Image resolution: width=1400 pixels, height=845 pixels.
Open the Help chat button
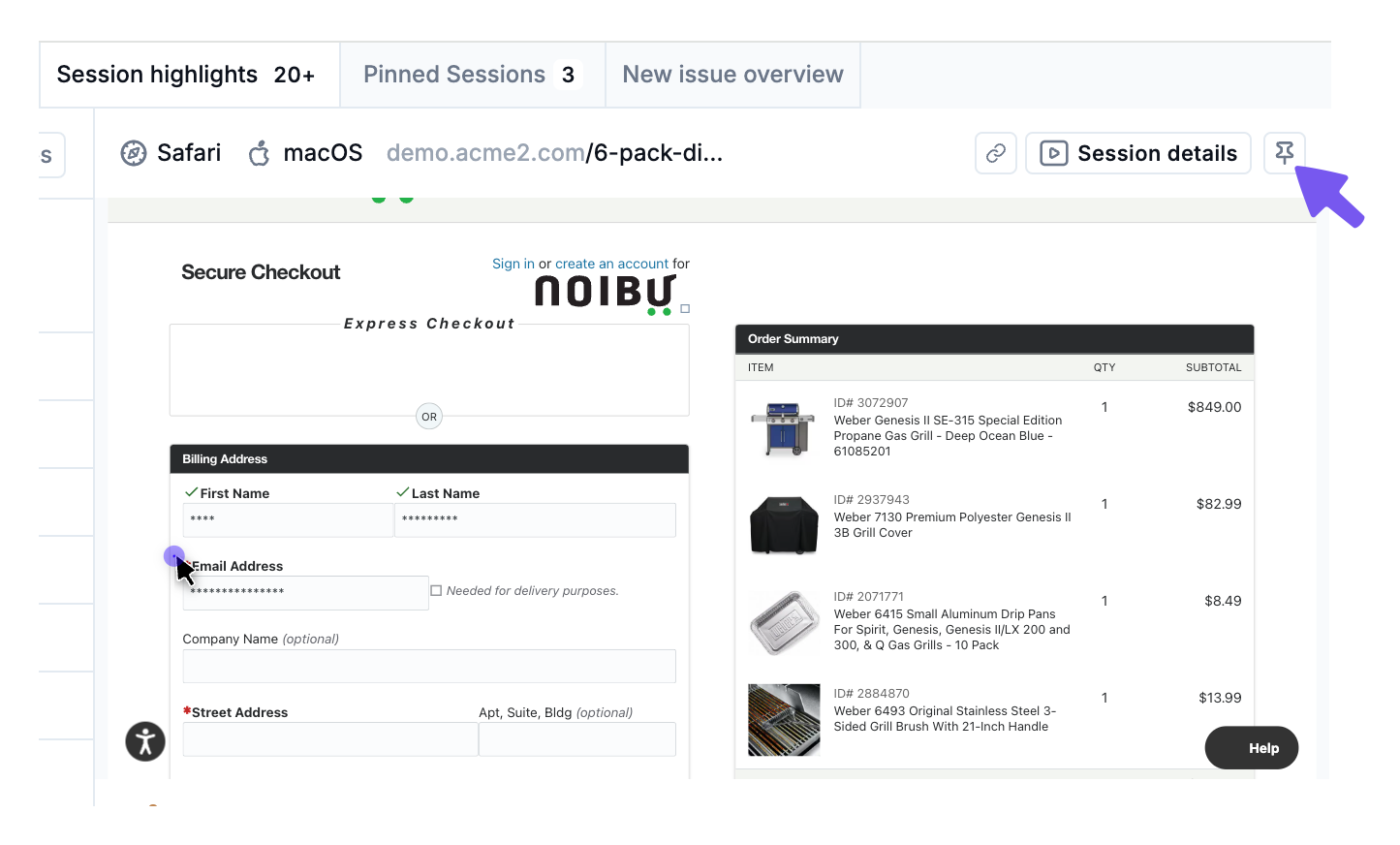(1252, 748)
